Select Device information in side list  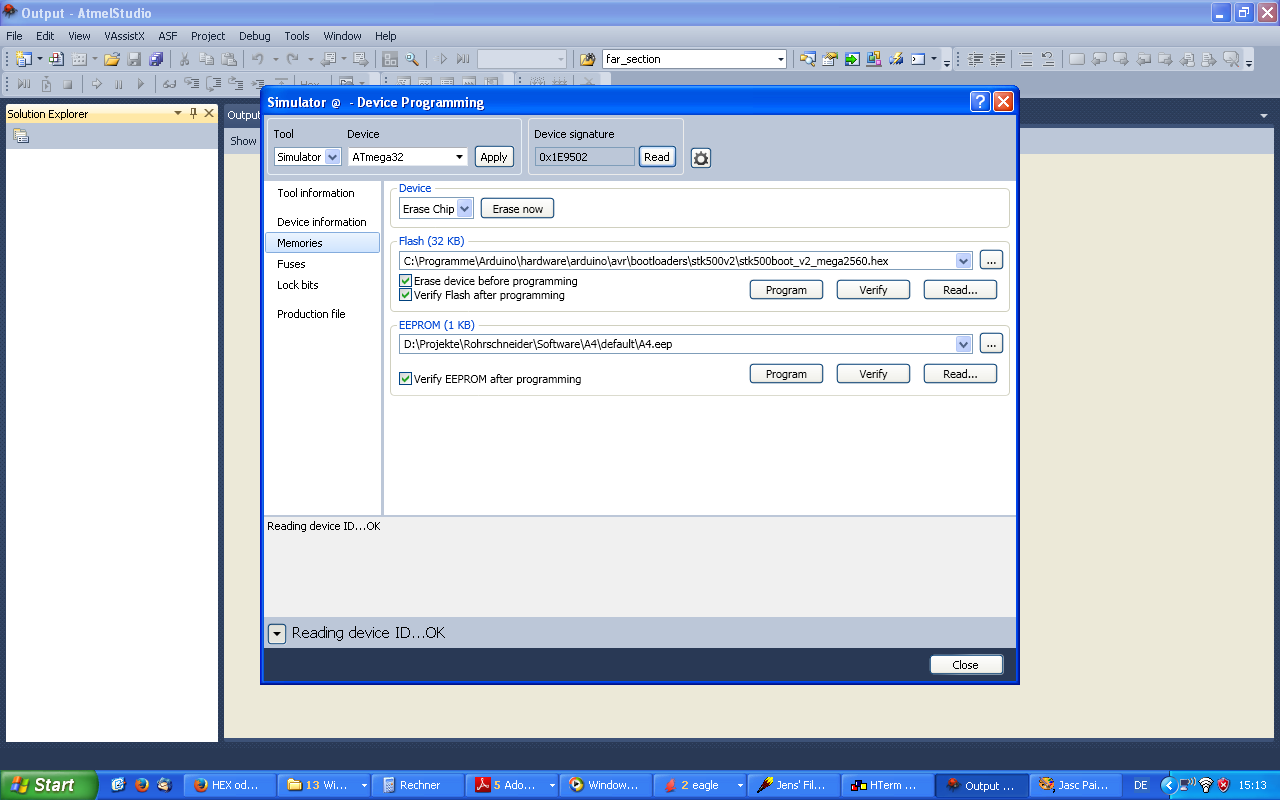(x=322, y=222)
